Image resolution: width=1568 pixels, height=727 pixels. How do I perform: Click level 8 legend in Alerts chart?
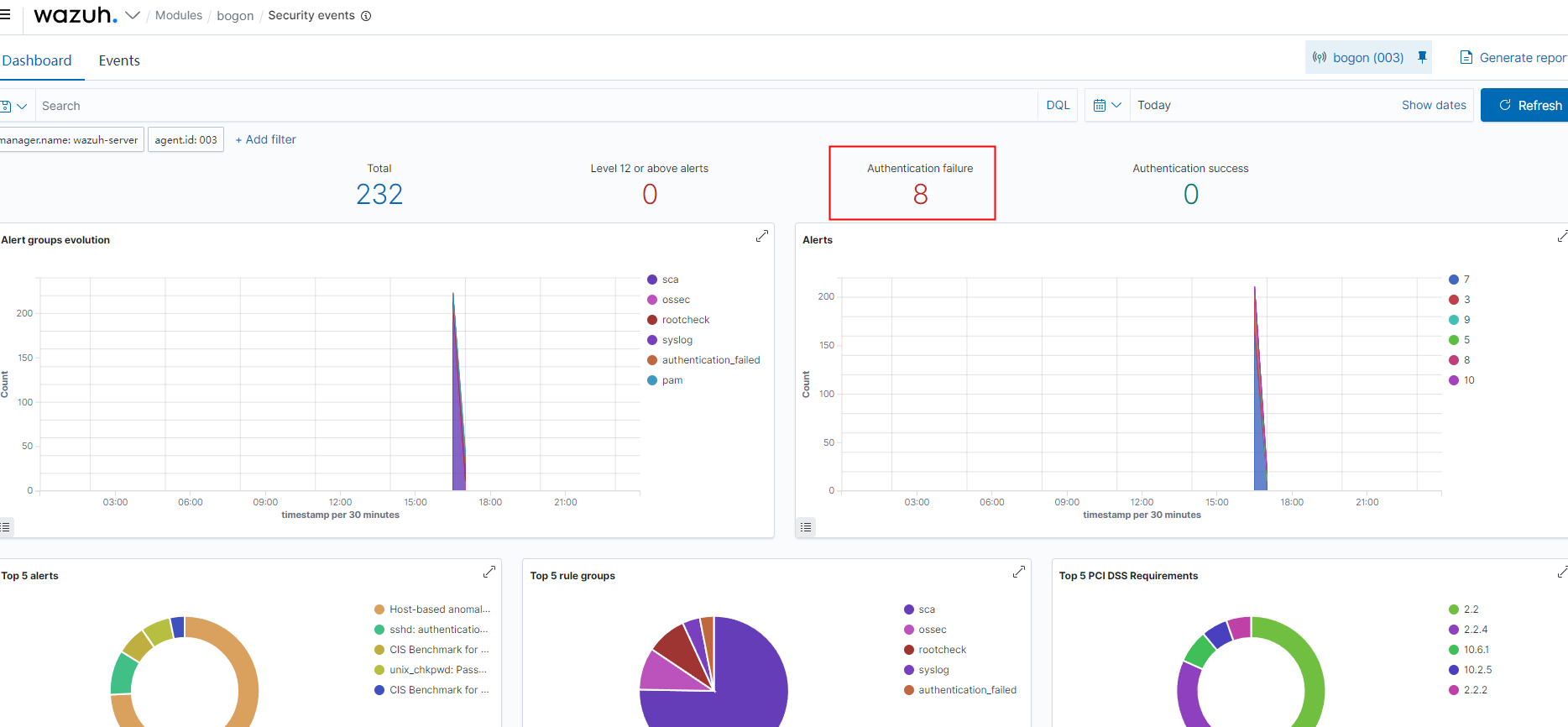(1459, 360)
